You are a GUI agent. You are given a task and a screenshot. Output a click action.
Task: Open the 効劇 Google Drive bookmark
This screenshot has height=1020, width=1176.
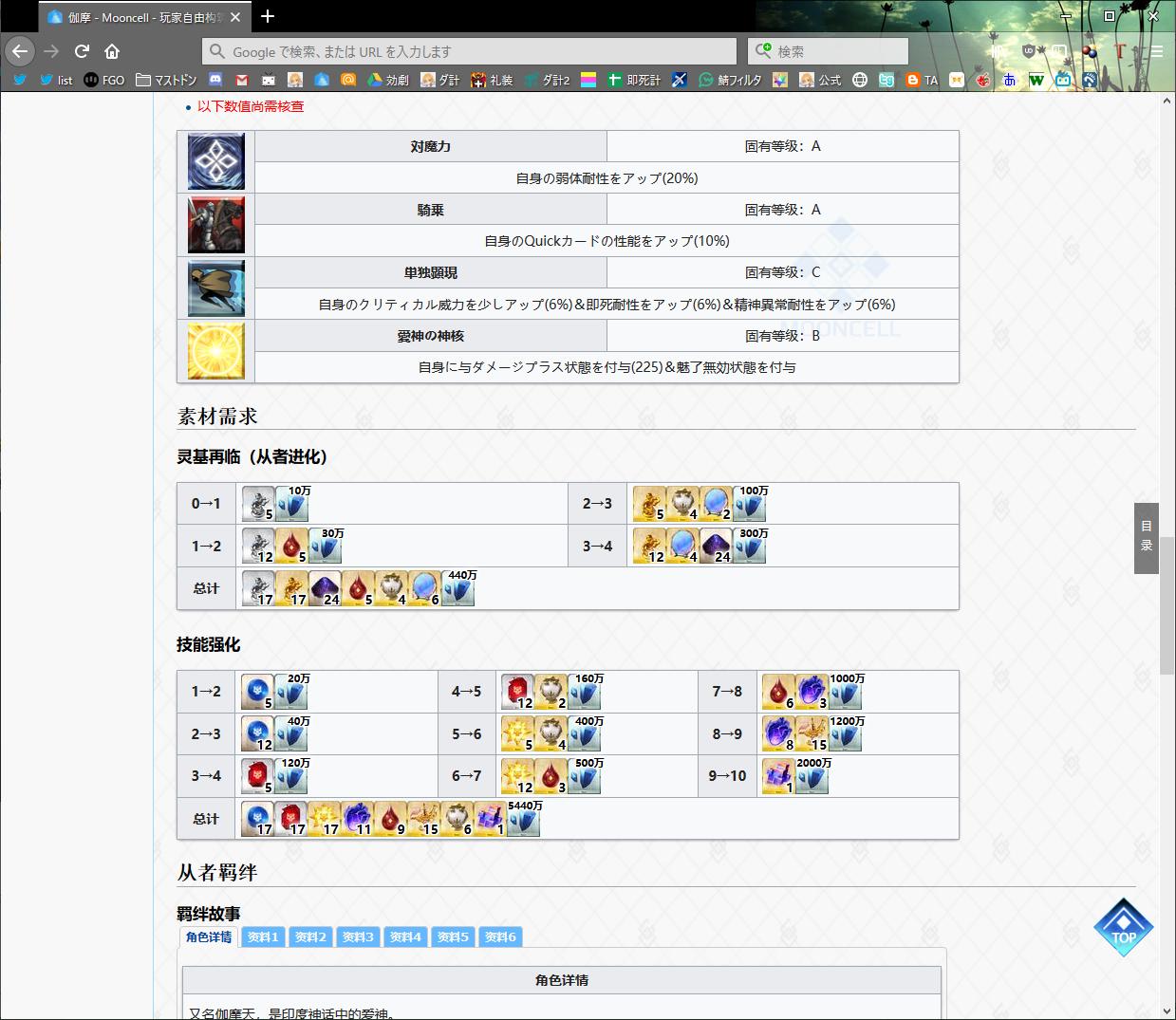coord(388,80)
